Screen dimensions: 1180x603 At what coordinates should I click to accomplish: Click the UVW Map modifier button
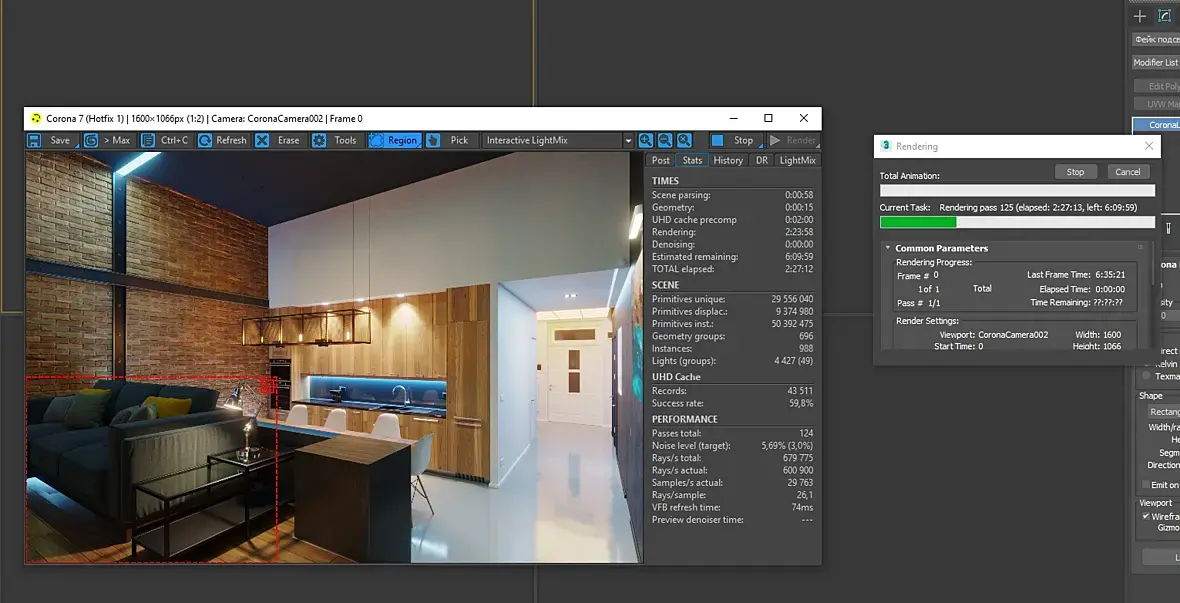click(1157, 104)
